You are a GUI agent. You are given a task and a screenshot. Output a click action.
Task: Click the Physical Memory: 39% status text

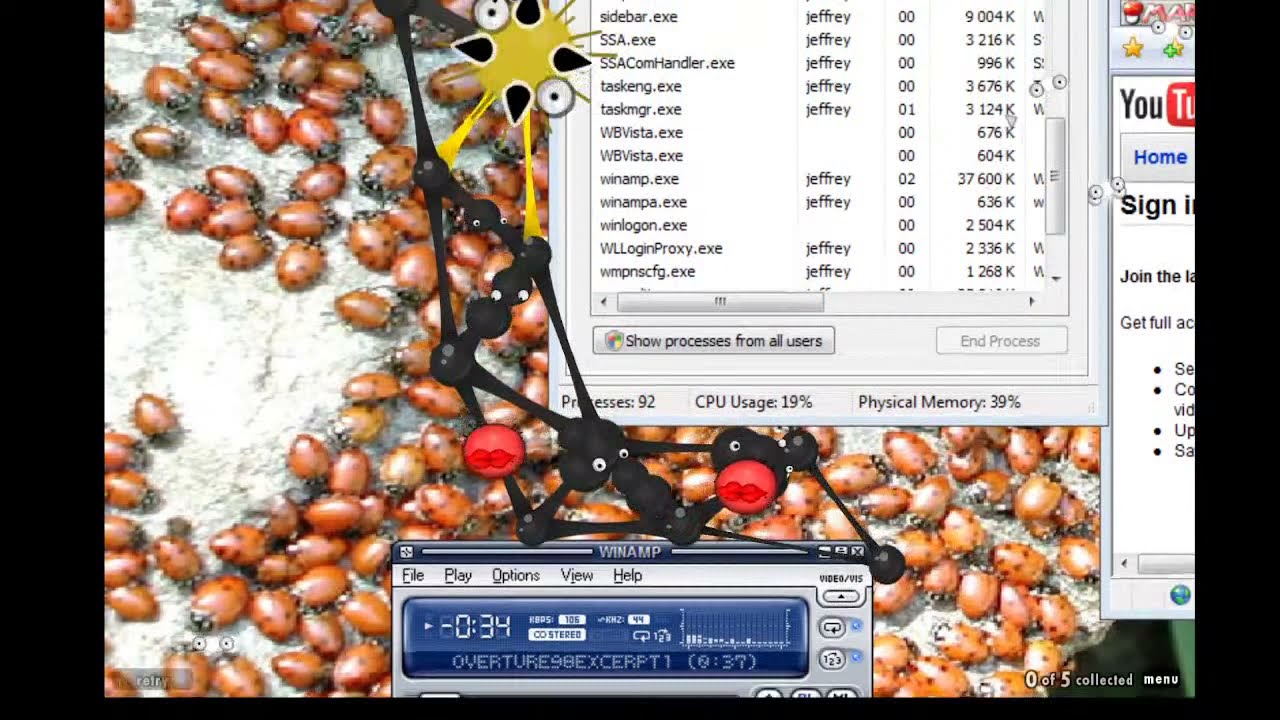point(939,402)
